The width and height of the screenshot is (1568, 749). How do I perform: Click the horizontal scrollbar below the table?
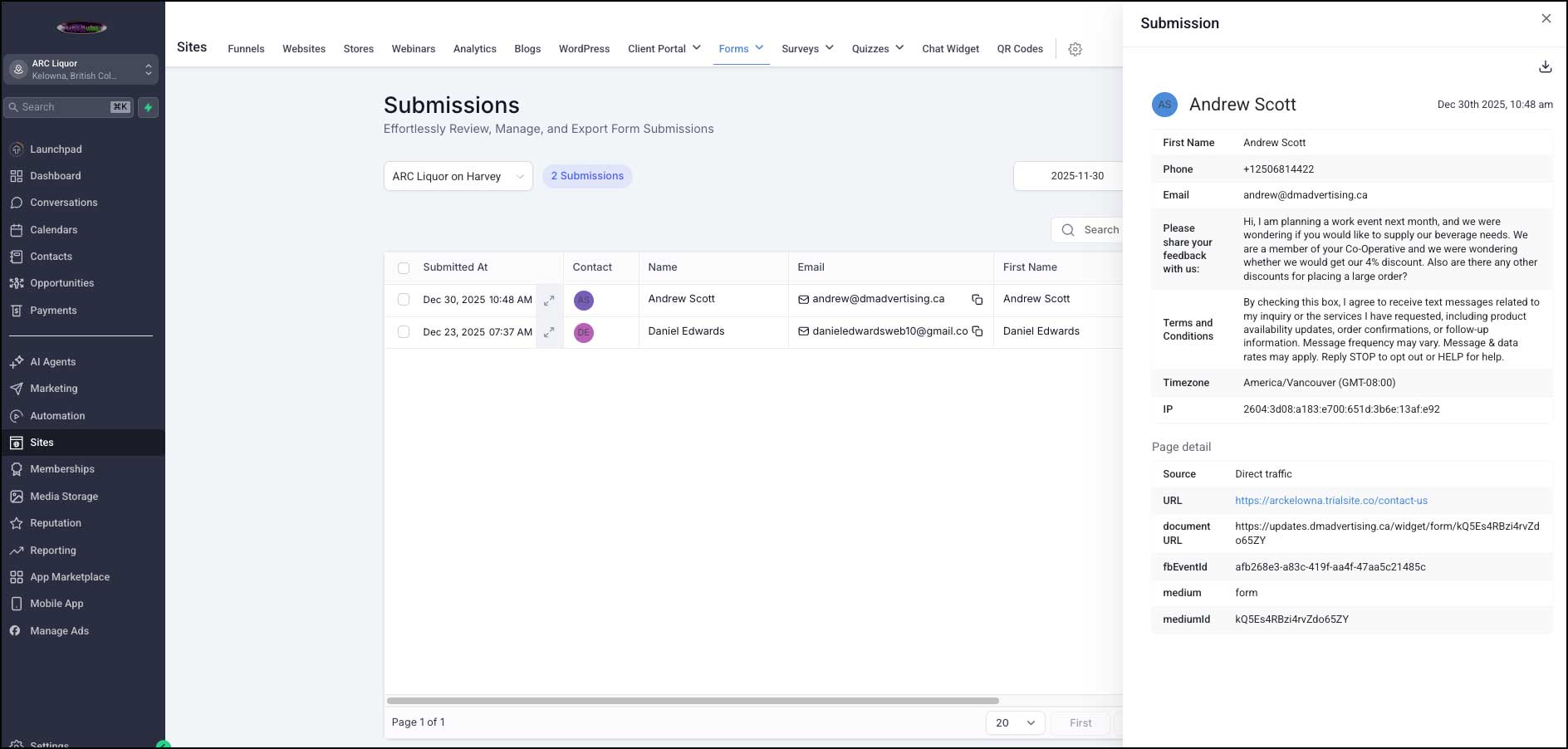pyautogui.click(x=693, y=701)
